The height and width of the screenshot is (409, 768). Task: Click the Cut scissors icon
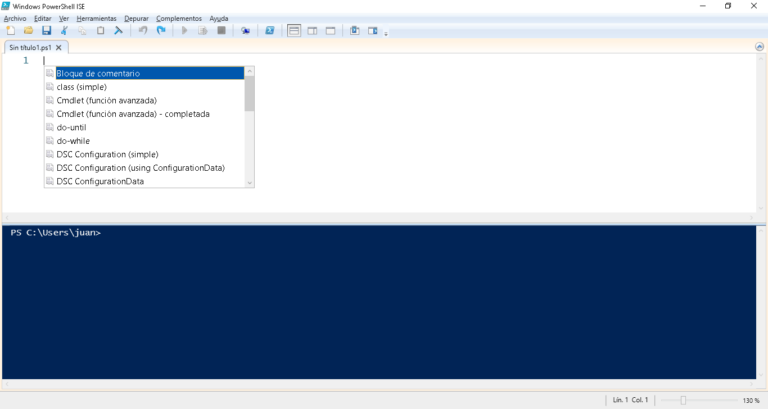(x=64, y=31)
